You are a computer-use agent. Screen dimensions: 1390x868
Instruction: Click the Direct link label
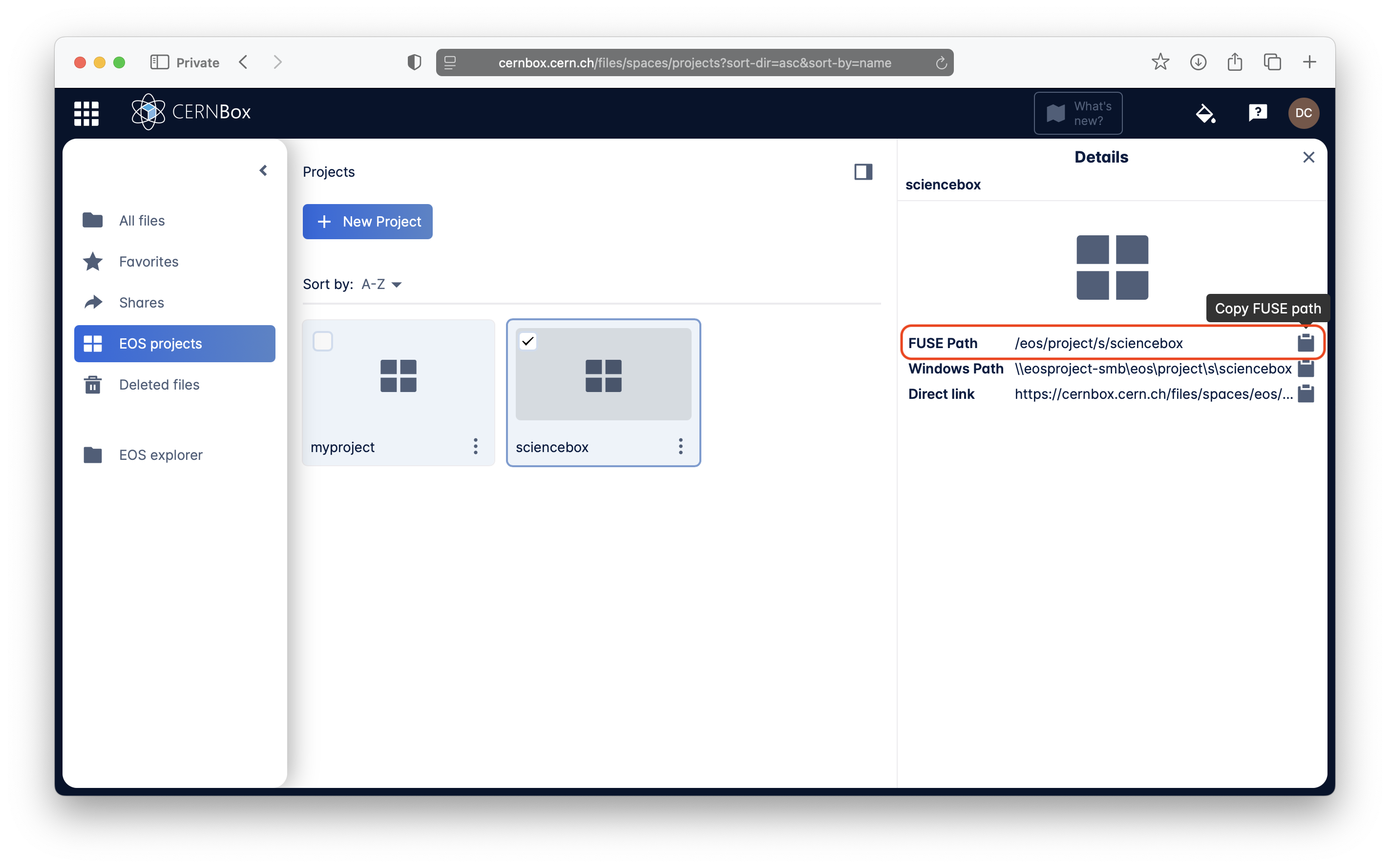pyautogui.click(x=941, y=394)
